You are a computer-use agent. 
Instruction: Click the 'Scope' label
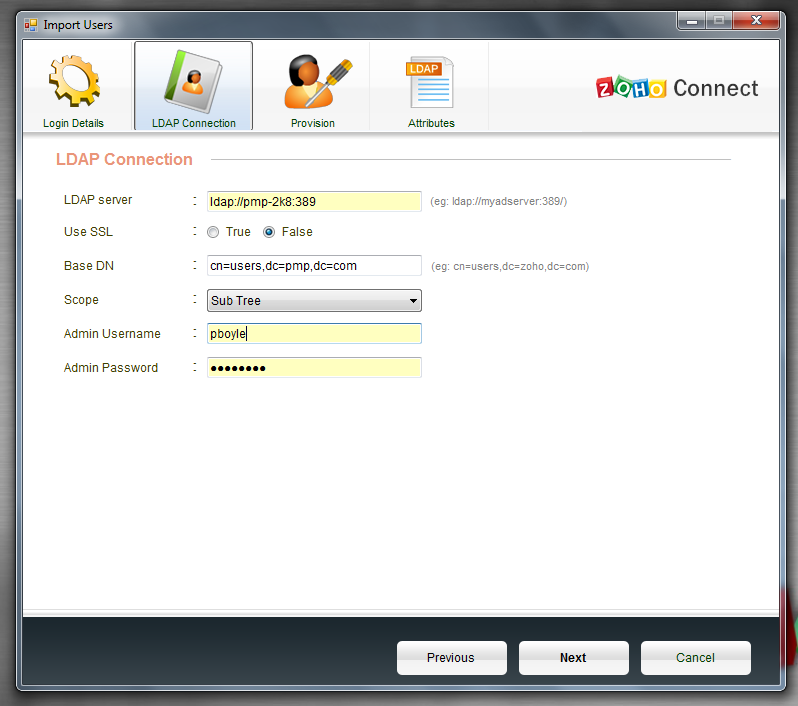pyautogui.click(x=81, y=300)
